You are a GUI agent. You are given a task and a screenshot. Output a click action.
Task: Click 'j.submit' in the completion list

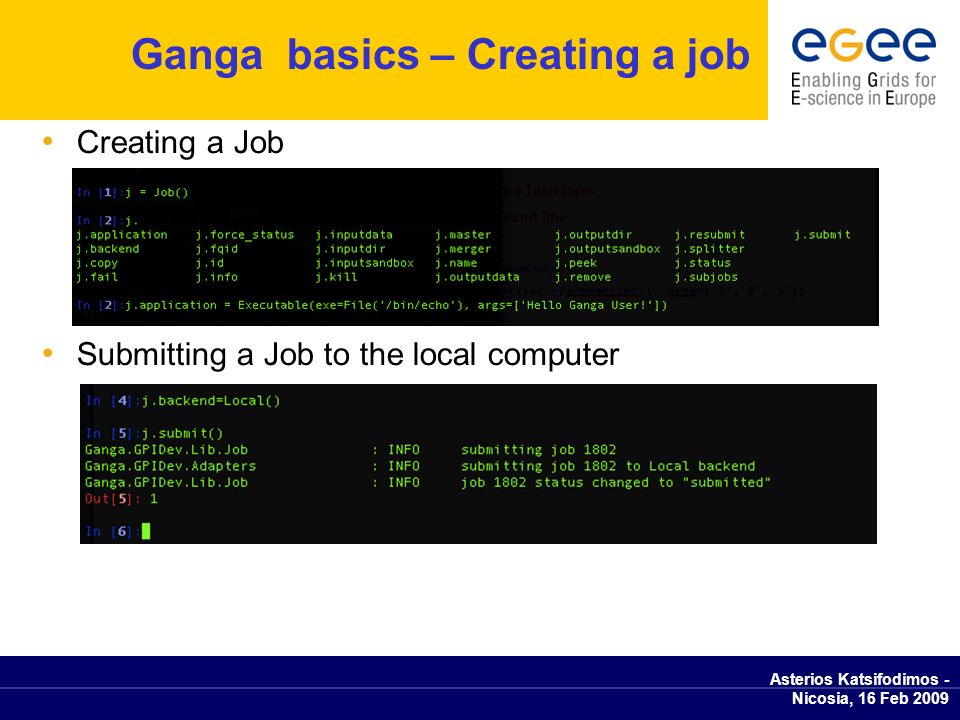coord(822,234)
